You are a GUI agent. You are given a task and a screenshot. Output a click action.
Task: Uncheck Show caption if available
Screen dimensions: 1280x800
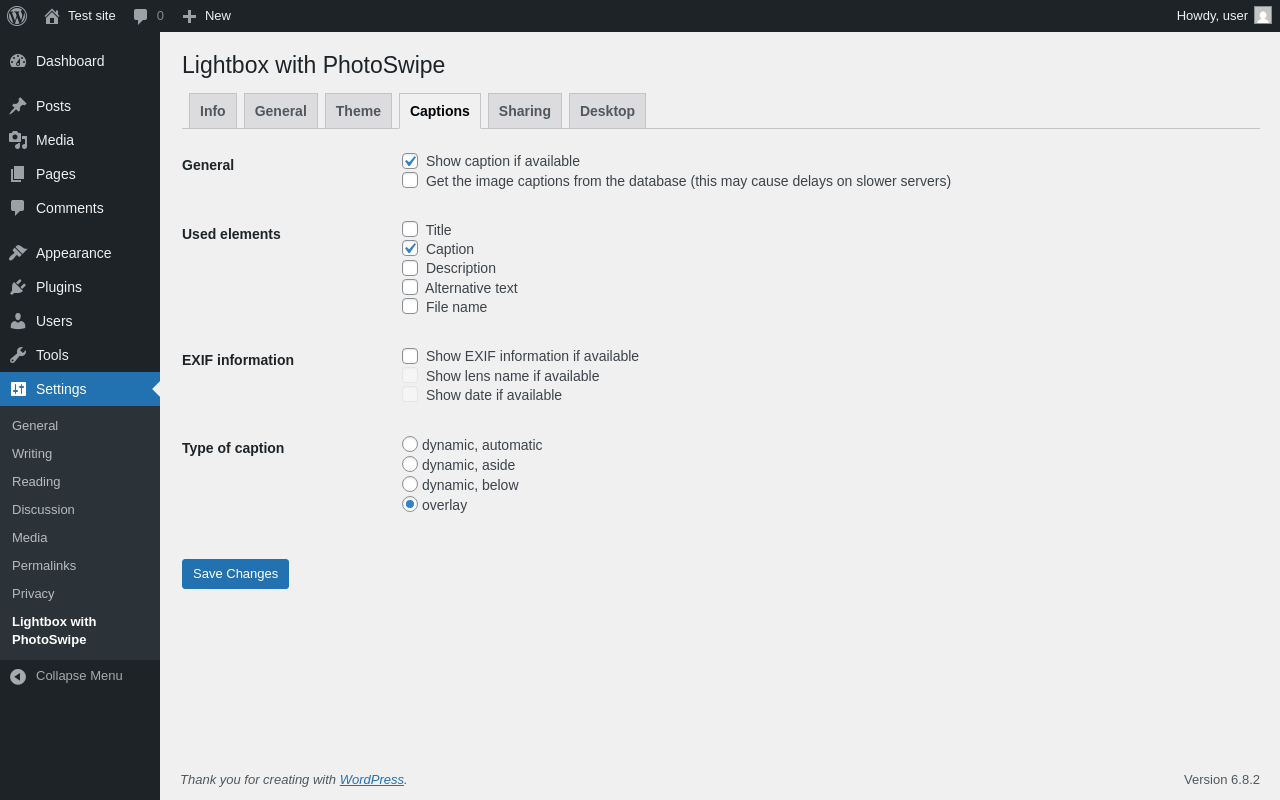coord(410,161)
